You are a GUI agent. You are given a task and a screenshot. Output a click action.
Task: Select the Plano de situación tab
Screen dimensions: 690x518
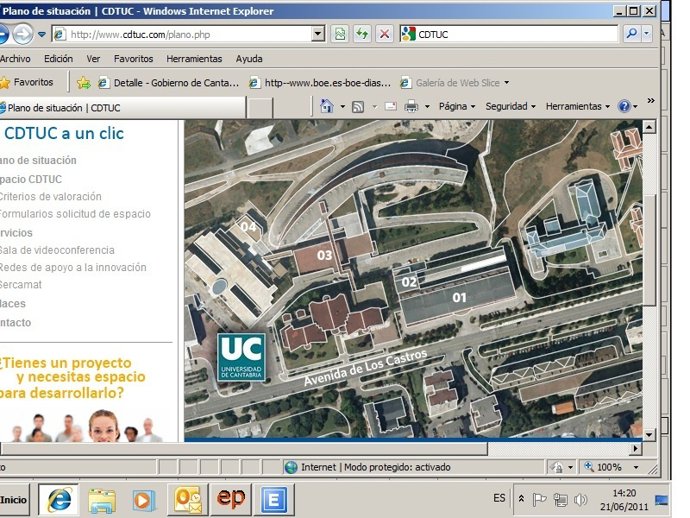click(x=62, y=107)
